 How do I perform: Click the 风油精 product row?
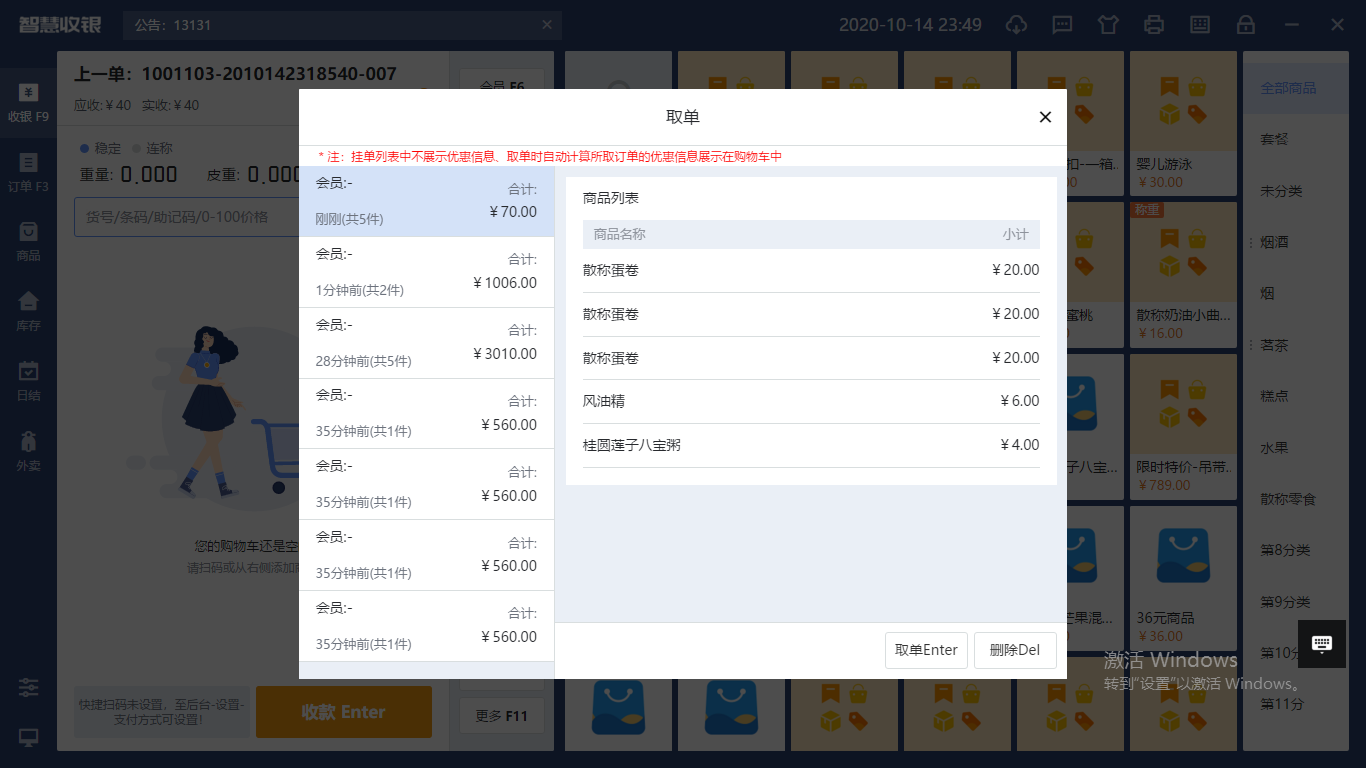coord(811,401)
